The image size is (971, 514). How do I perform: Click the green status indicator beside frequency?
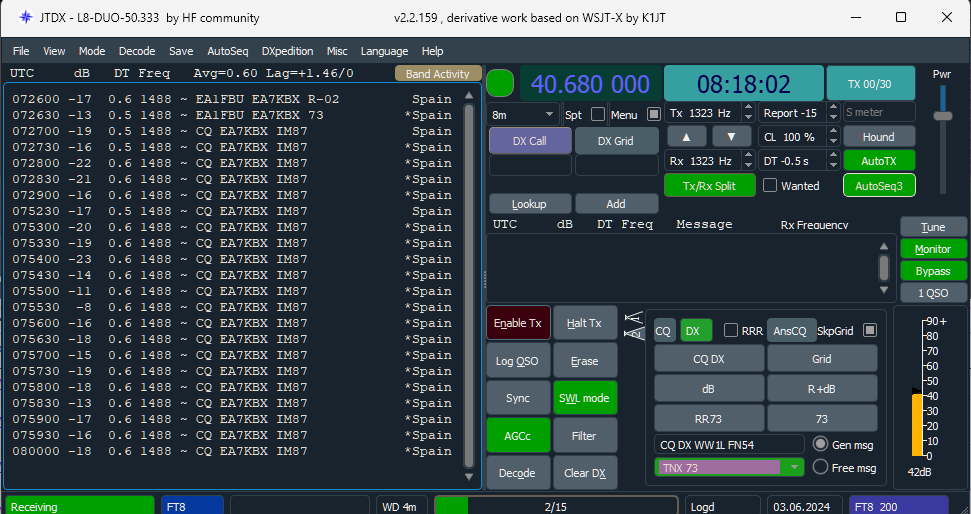500,84
